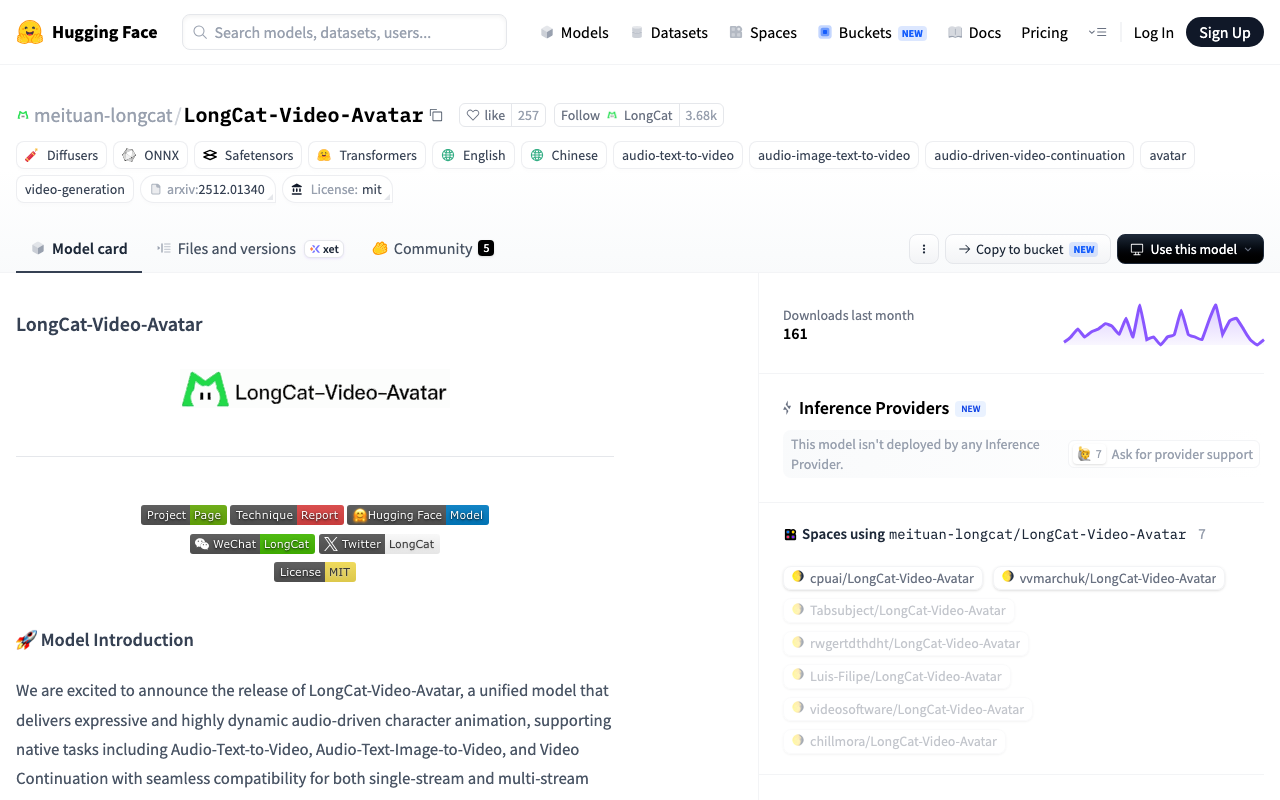The height and width of the screenshot is (800, 1280).
Task: Click the LongCat-Video-Avatar logo banner image
Action: tap(314, 390)
